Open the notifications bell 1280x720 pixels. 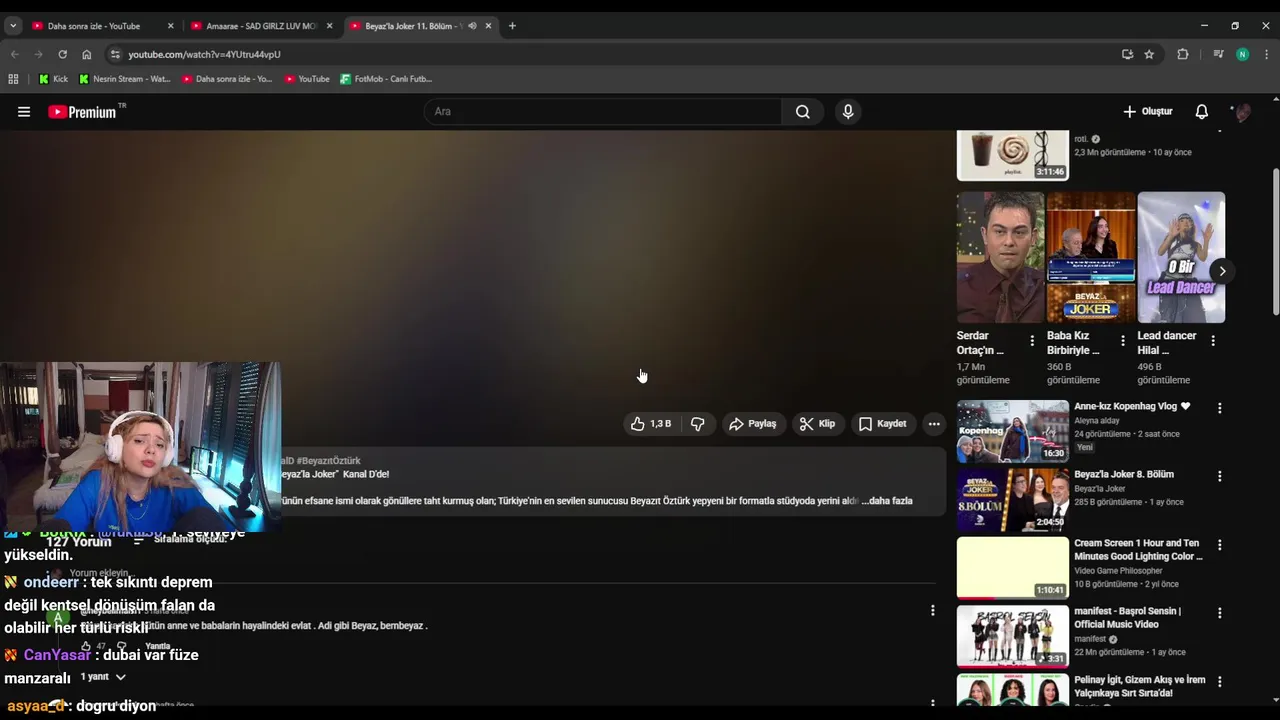1202,112
